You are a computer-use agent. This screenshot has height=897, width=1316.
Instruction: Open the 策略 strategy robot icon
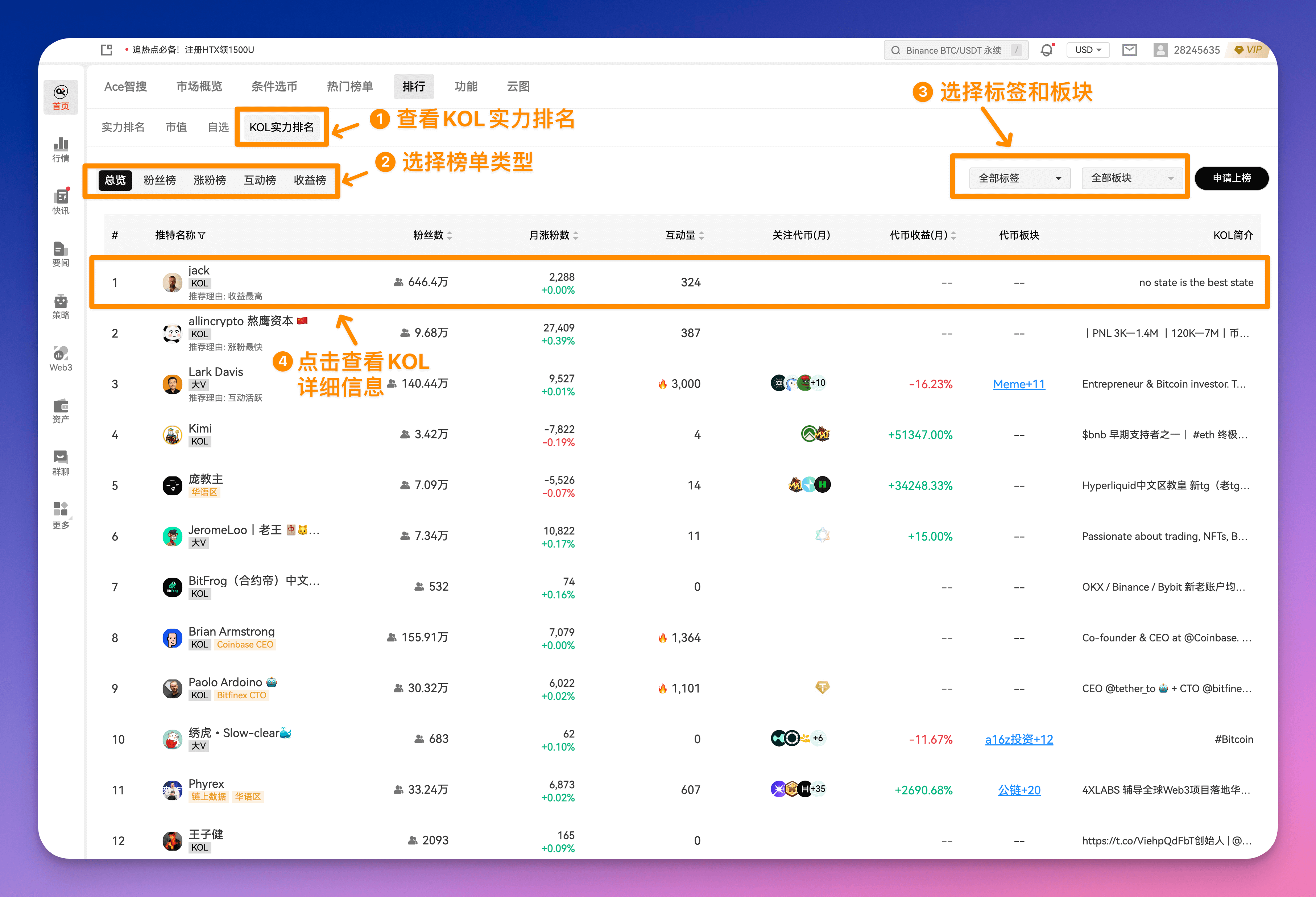point(61,306)
